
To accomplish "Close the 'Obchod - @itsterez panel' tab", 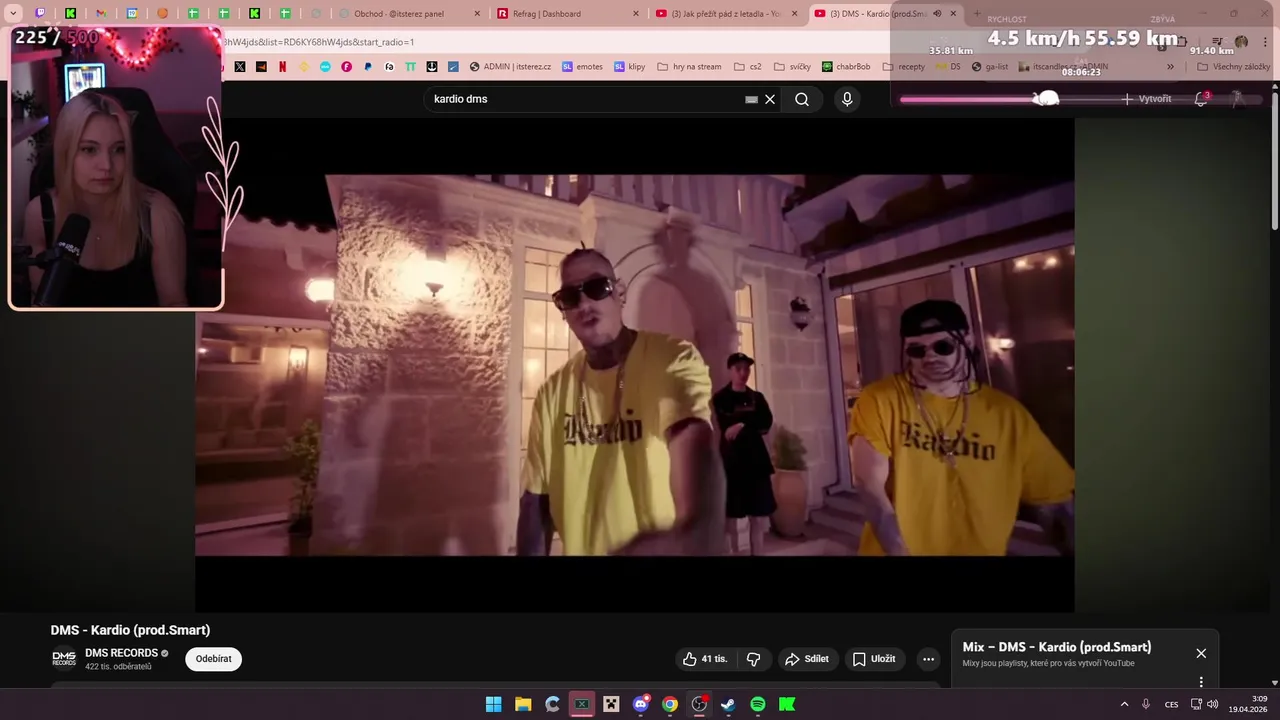I will [477, 14].
